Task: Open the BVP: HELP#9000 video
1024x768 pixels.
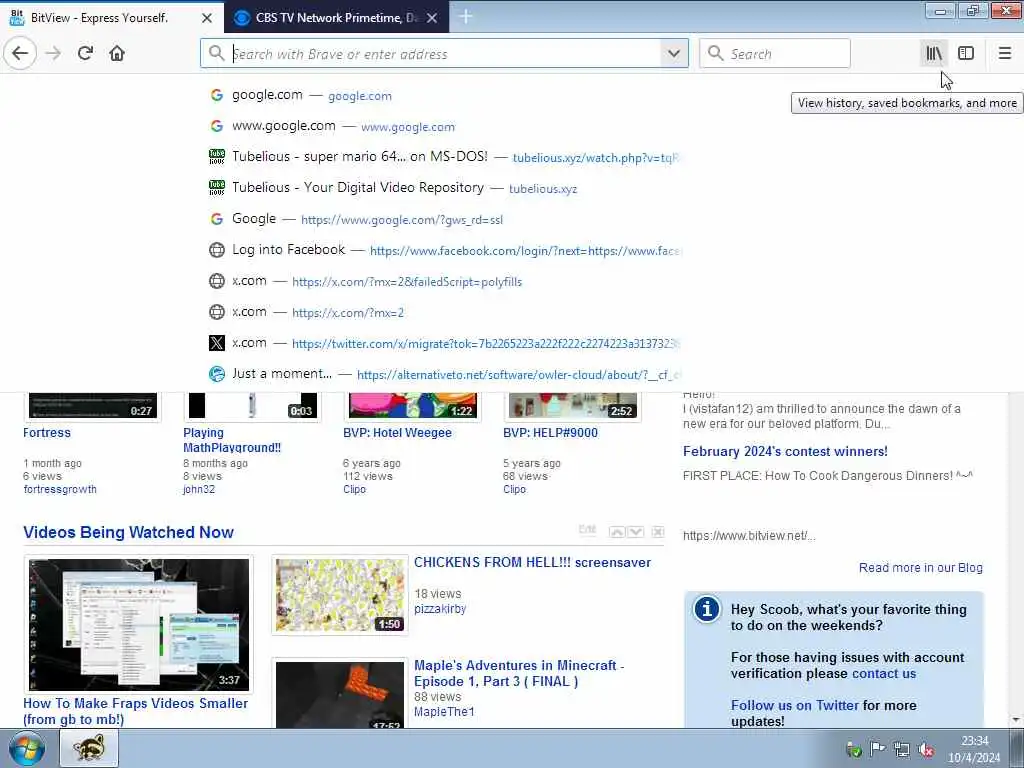Action: [550, 432]
